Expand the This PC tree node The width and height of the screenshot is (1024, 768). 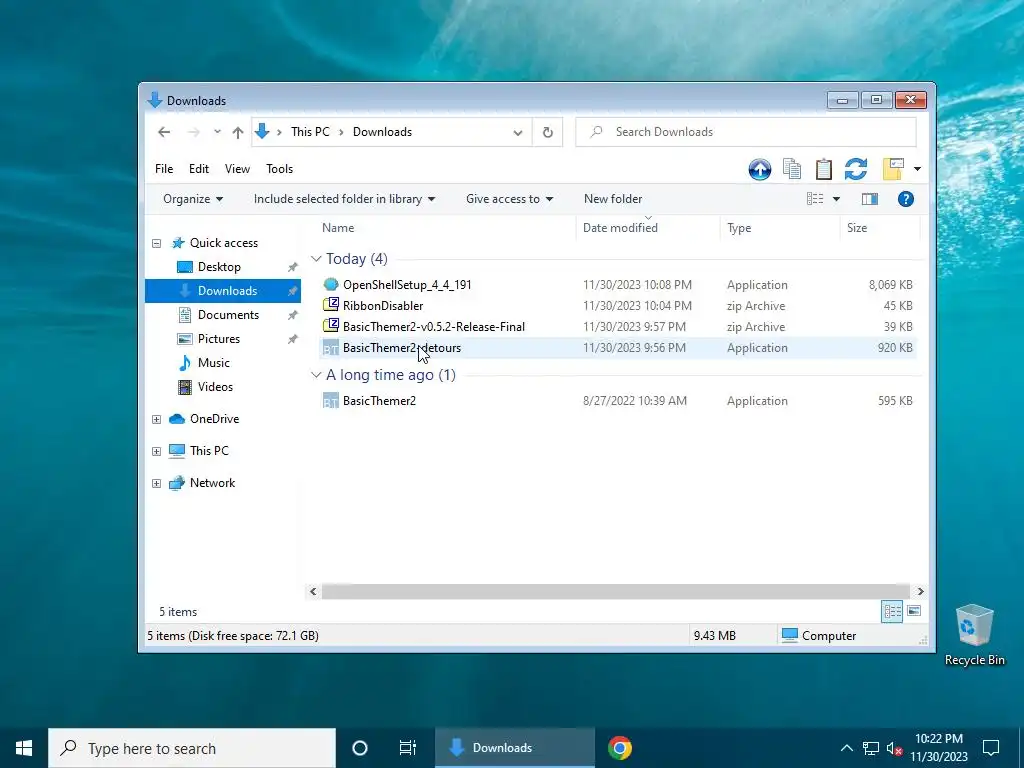(x=156, y=451)
